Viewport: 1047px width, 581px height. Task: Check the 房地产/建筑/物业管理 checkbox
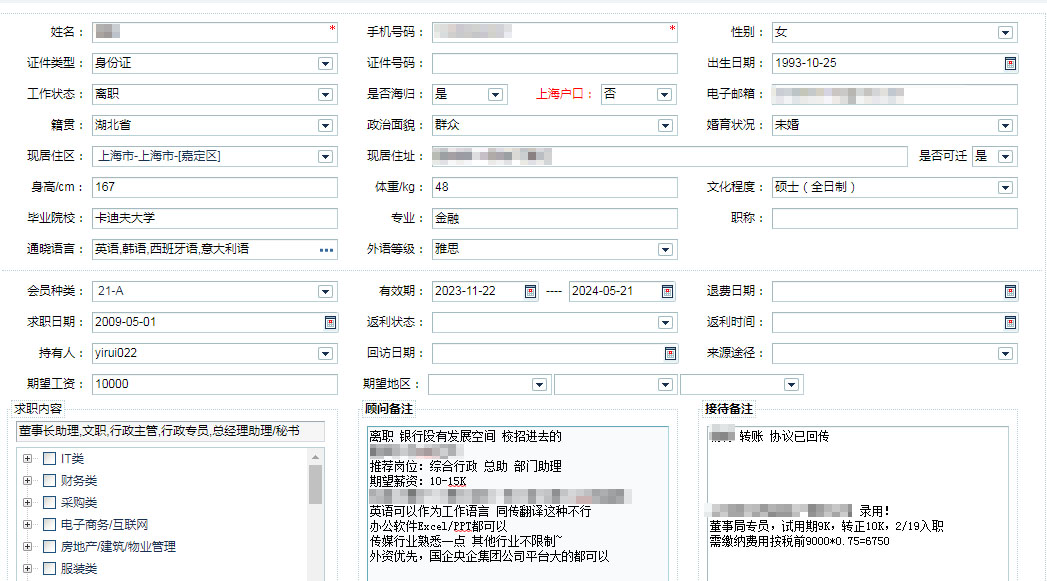pos(49,547)
